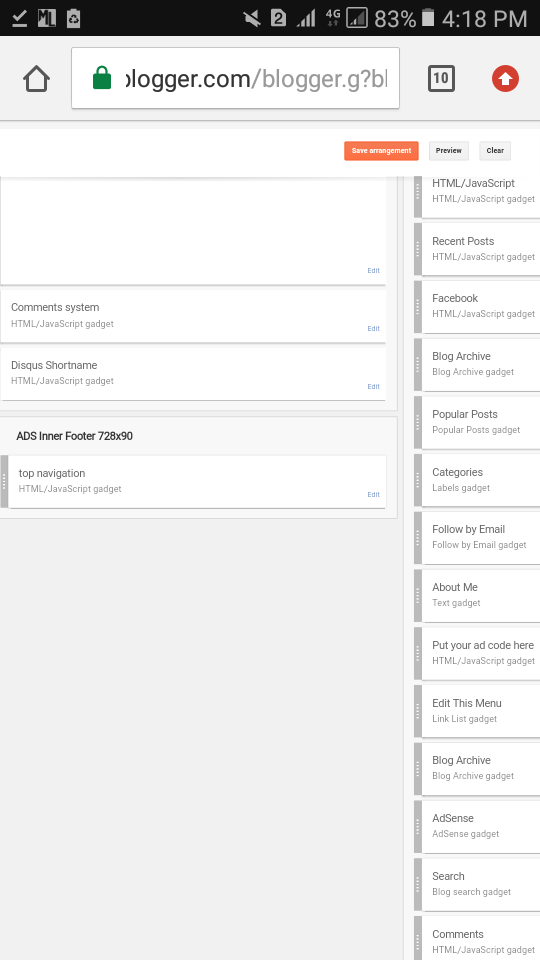Select the Edit This Menu link list gadget
Viewport: 540px width, 960px height.
tap(481, 711)
